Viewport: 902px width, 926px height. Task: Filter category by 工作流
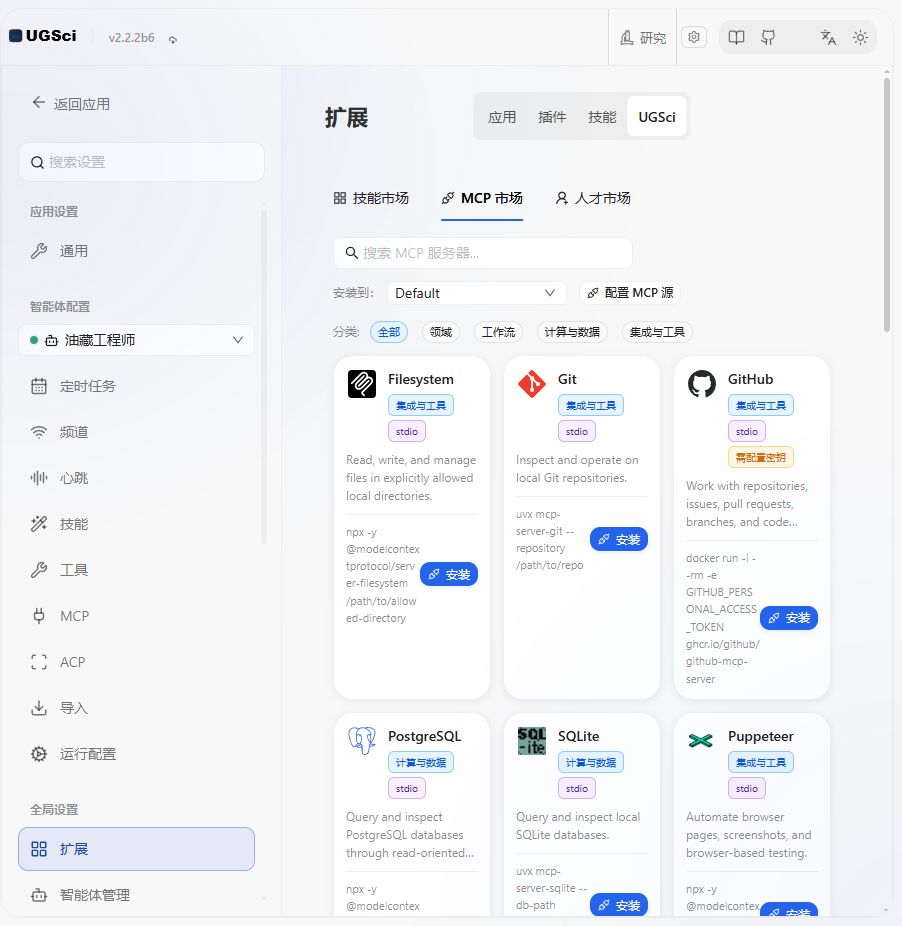point(498,332)
